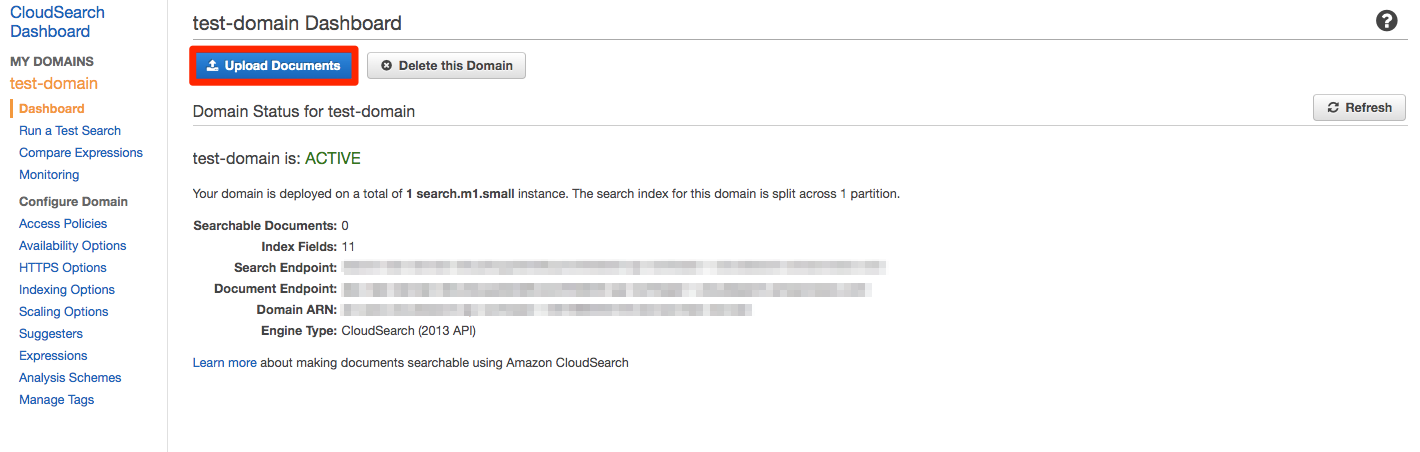Viewport: 1420px width, 452px height.
Task: Open the help question mark icon
Action: pos(1386,21)
